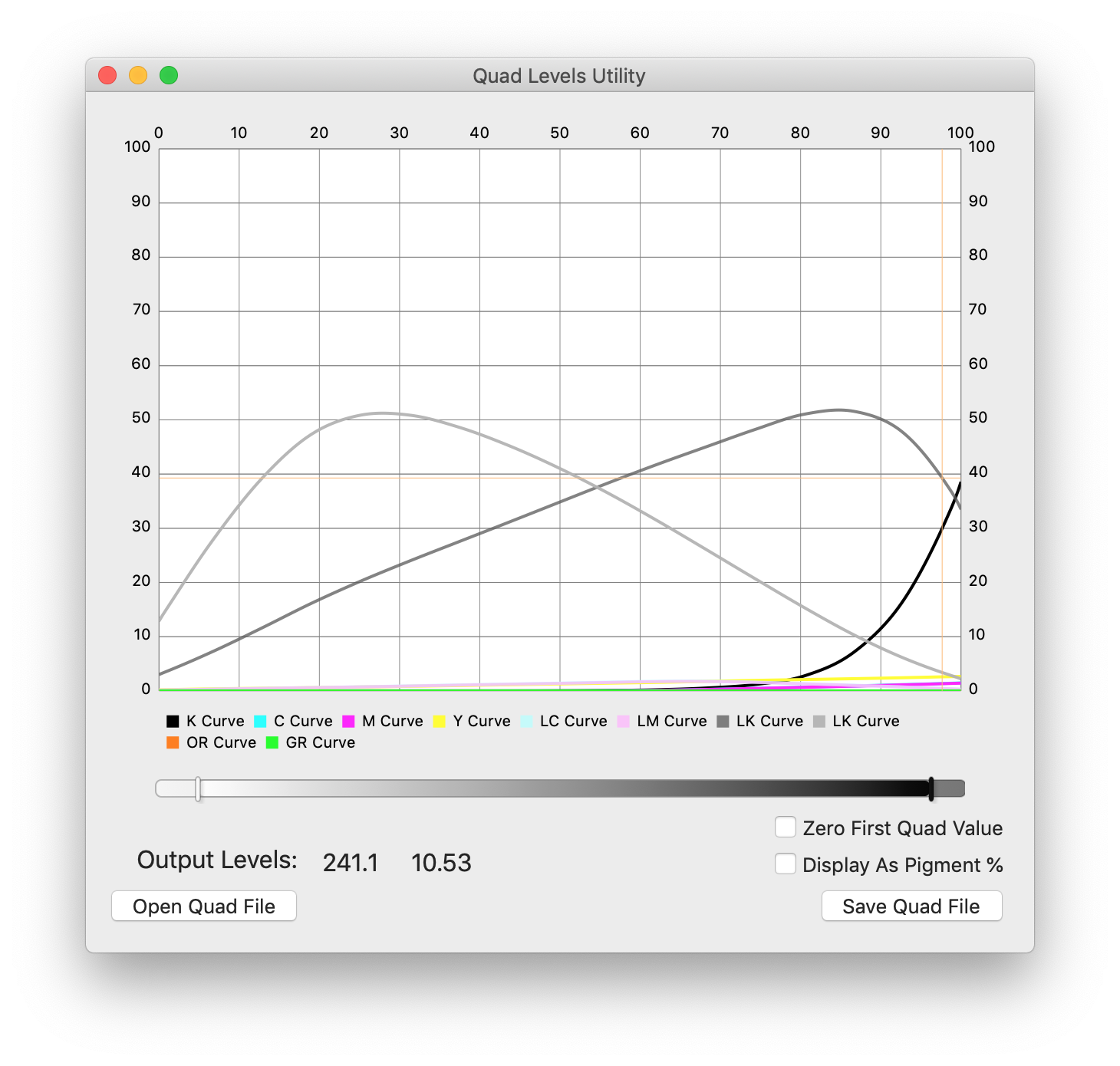Click the green zoom window button

point(169,75)
